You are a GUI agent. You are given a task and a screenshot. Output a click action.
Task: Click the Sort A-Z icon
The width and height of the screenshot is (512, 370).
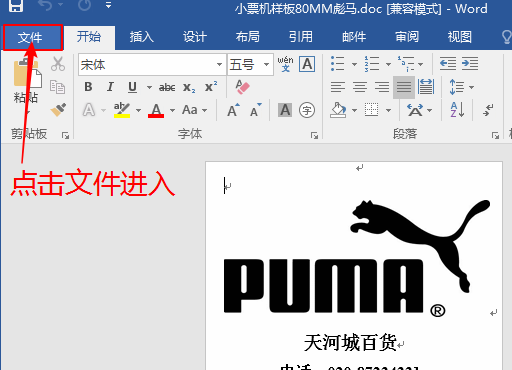pos(458,110)
